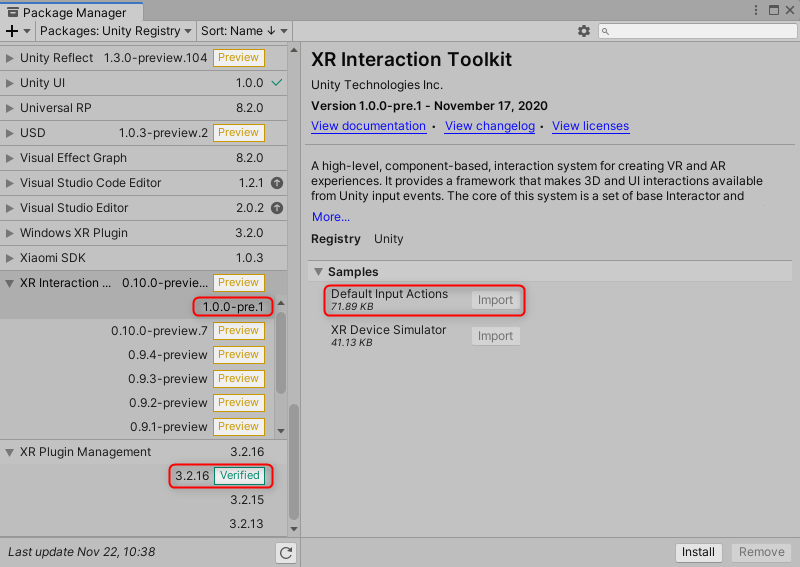
Task: Expand the Unity Reflect package entry
Action: point(10,58)
